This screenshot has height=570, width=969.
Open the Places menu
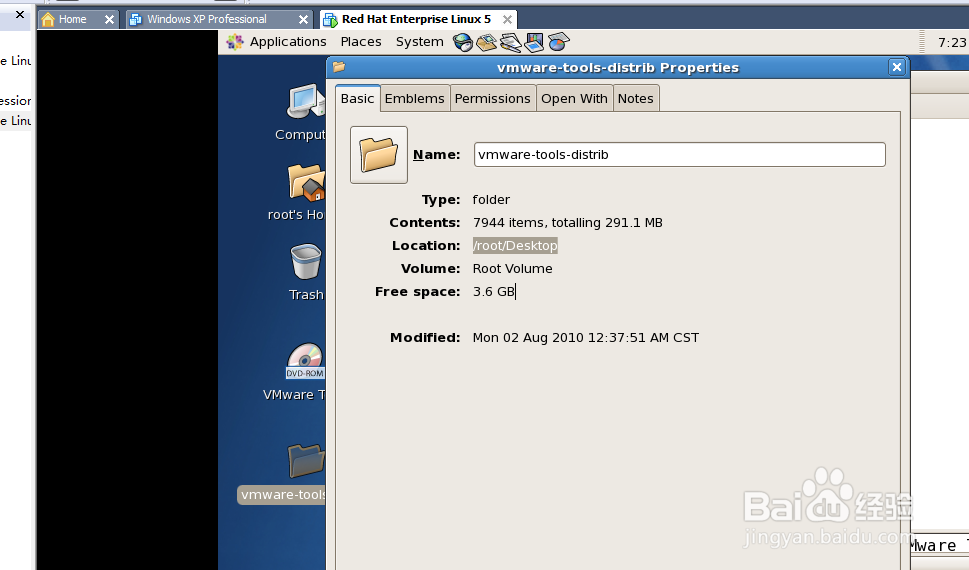click(361, 42)
